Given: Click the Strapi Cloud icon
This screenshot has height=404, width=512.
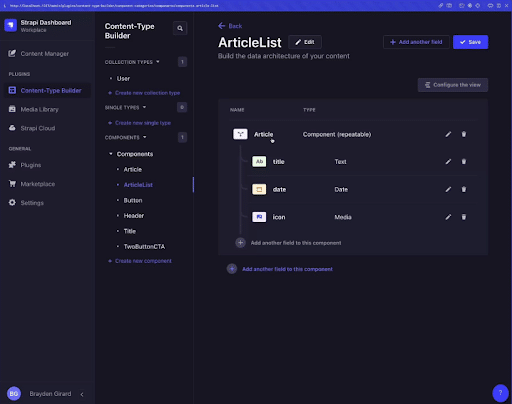Looking at the screenshot, I should pyautogui.click(x=12, y=128).
